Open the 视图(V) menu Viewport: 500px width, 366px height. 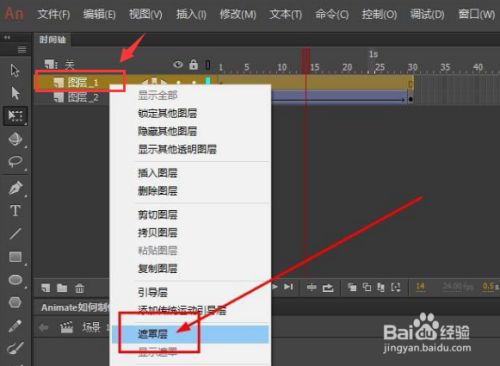click(146, 14)
